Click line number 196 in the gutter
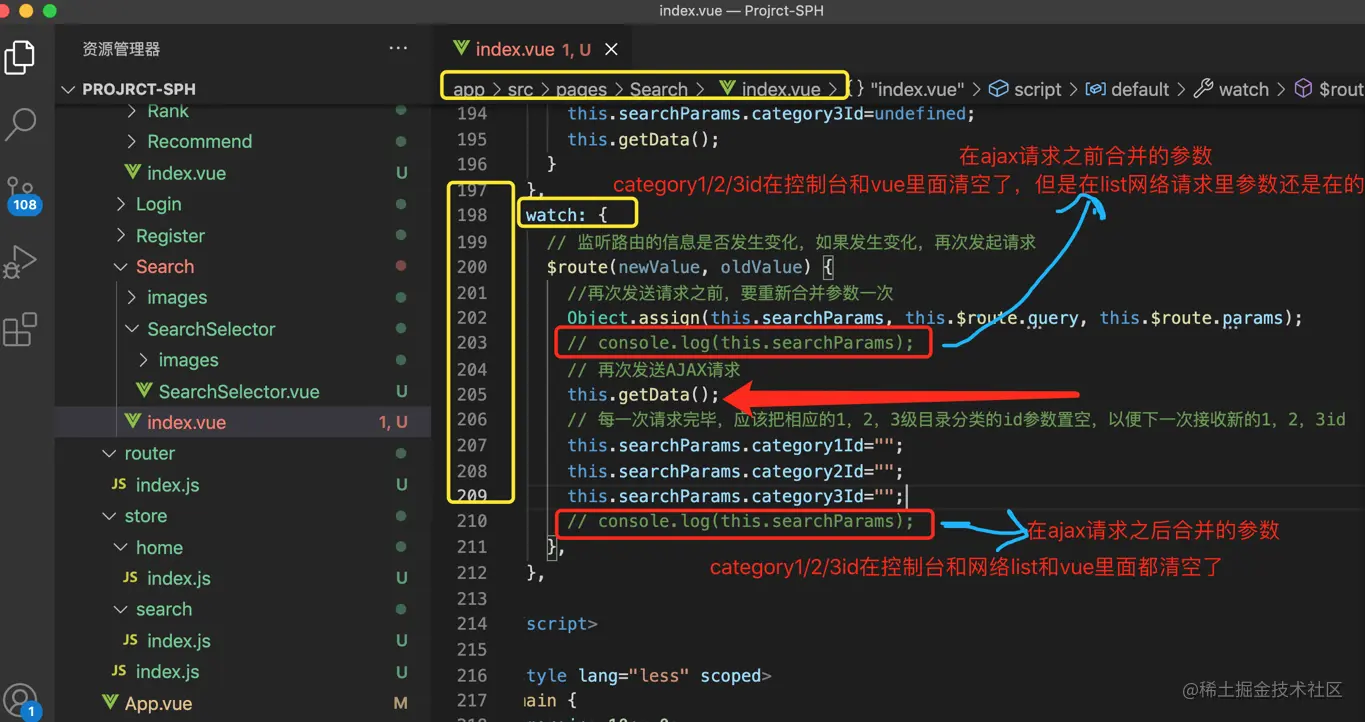1365x722 pixels. [472, 164]
